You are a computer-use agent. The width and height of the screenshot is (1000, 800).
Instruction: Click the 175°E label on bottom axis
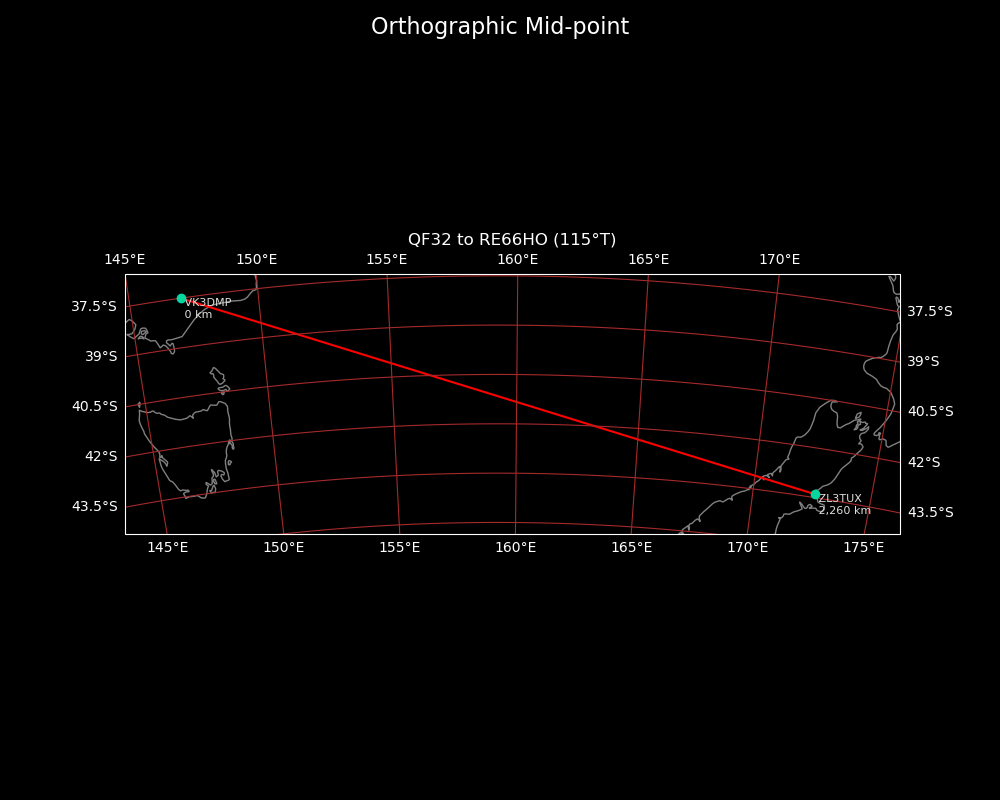tap(863, 547)
